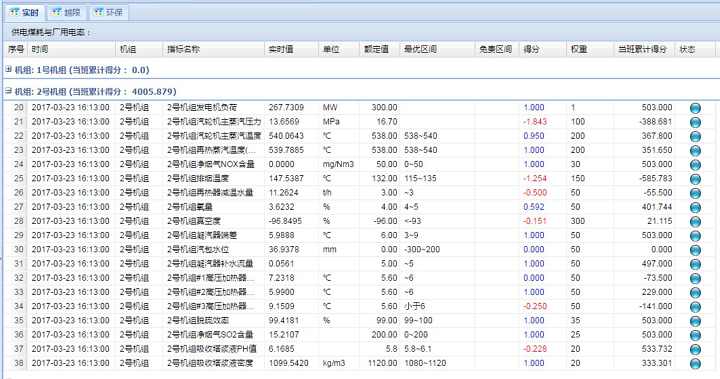Click status indicator for row 34 #3高压加热器
The width and height of the screenshot is (720, 379).
coord(695,307)
